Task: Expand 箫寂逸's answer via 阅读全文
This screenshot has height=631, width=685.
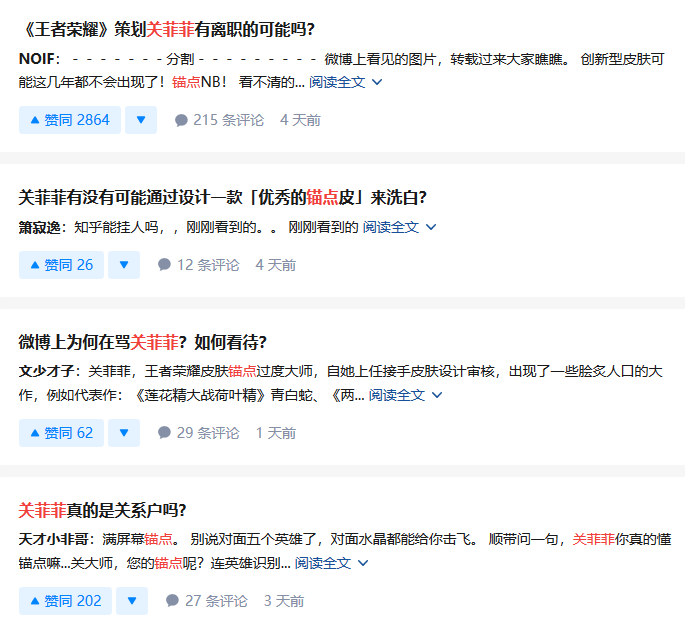Action: 399,227
